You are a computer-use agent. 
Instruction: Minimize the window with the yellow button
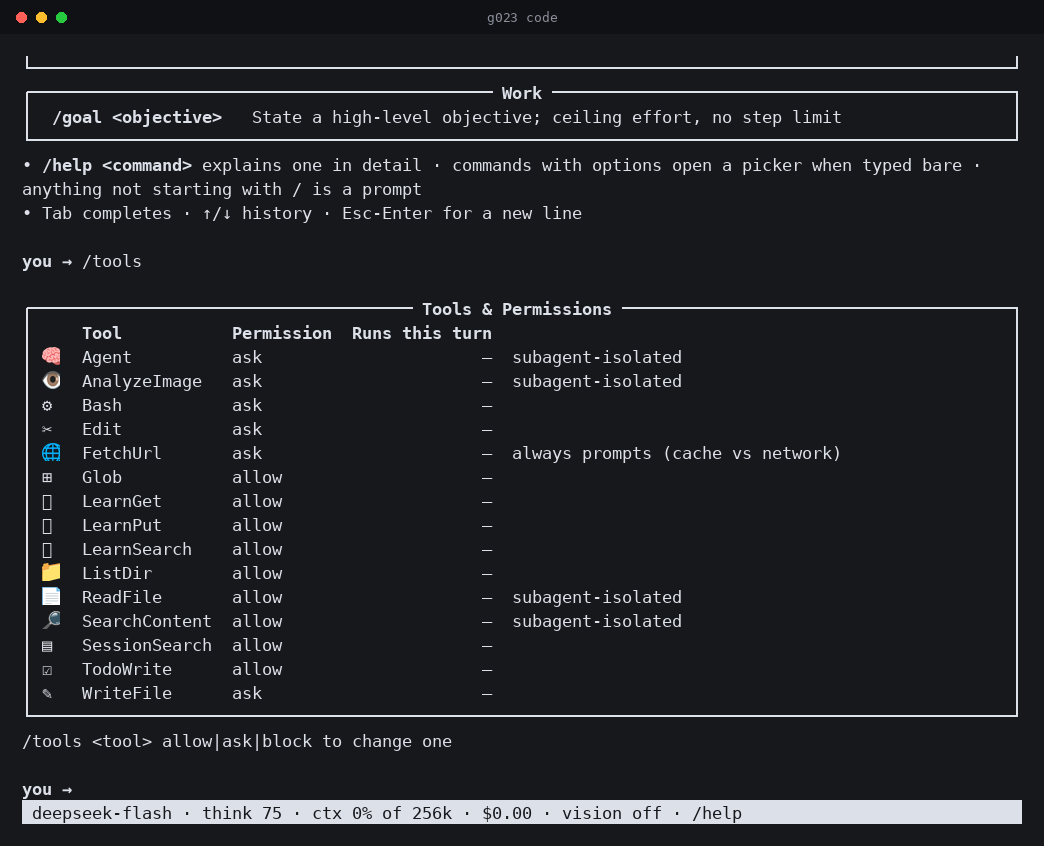41,17
